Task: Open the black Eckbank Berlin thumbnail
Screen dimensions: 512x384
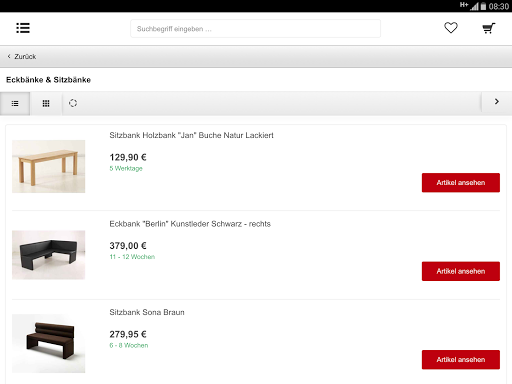Action: 49,255
